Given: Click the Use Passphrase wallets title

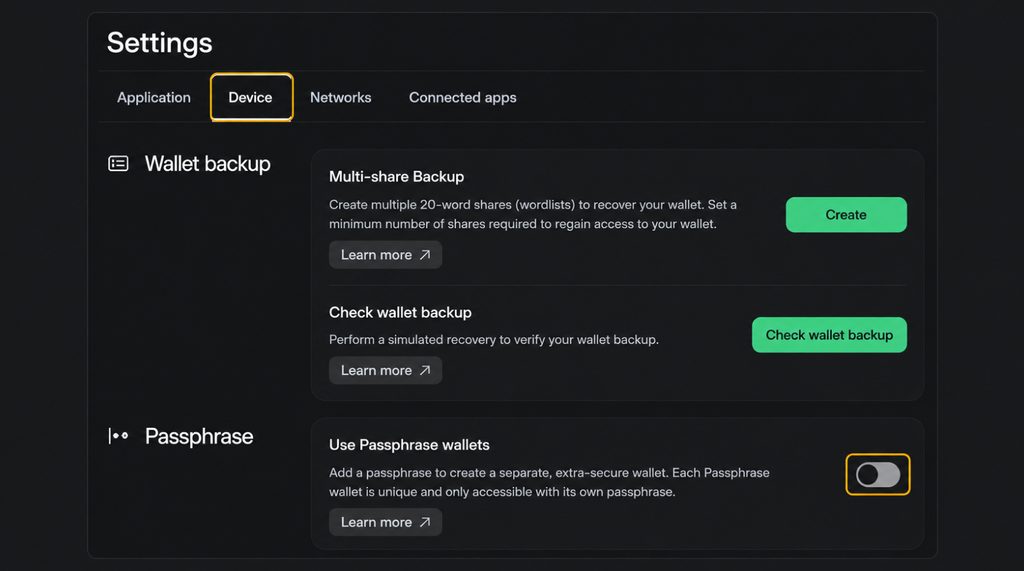Looking at the screenshot, I should tap(409, 445).
